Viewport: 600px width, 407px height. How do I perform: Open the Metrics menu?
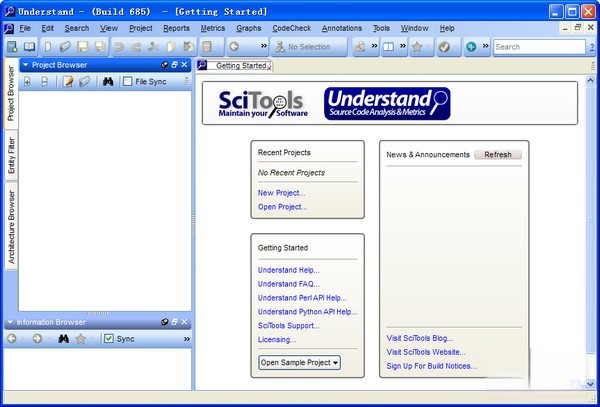click(212, 28)
